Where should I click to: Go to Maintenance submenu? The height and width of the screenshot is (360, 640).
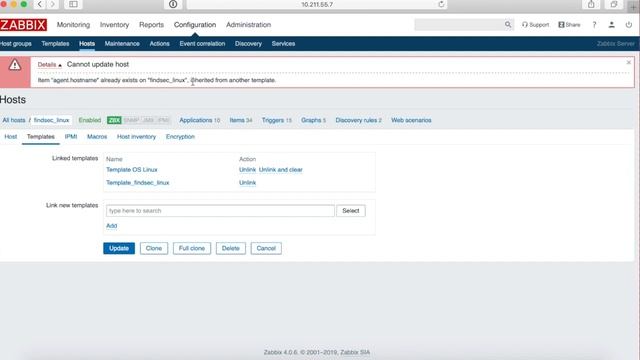coord(122,44)
